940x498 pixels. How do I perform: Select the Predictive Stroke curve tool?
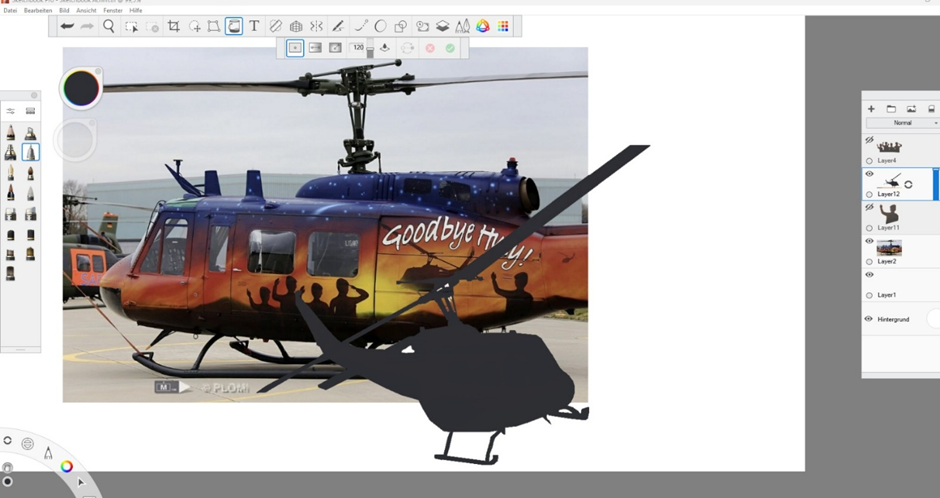click(x=361, y=26)
